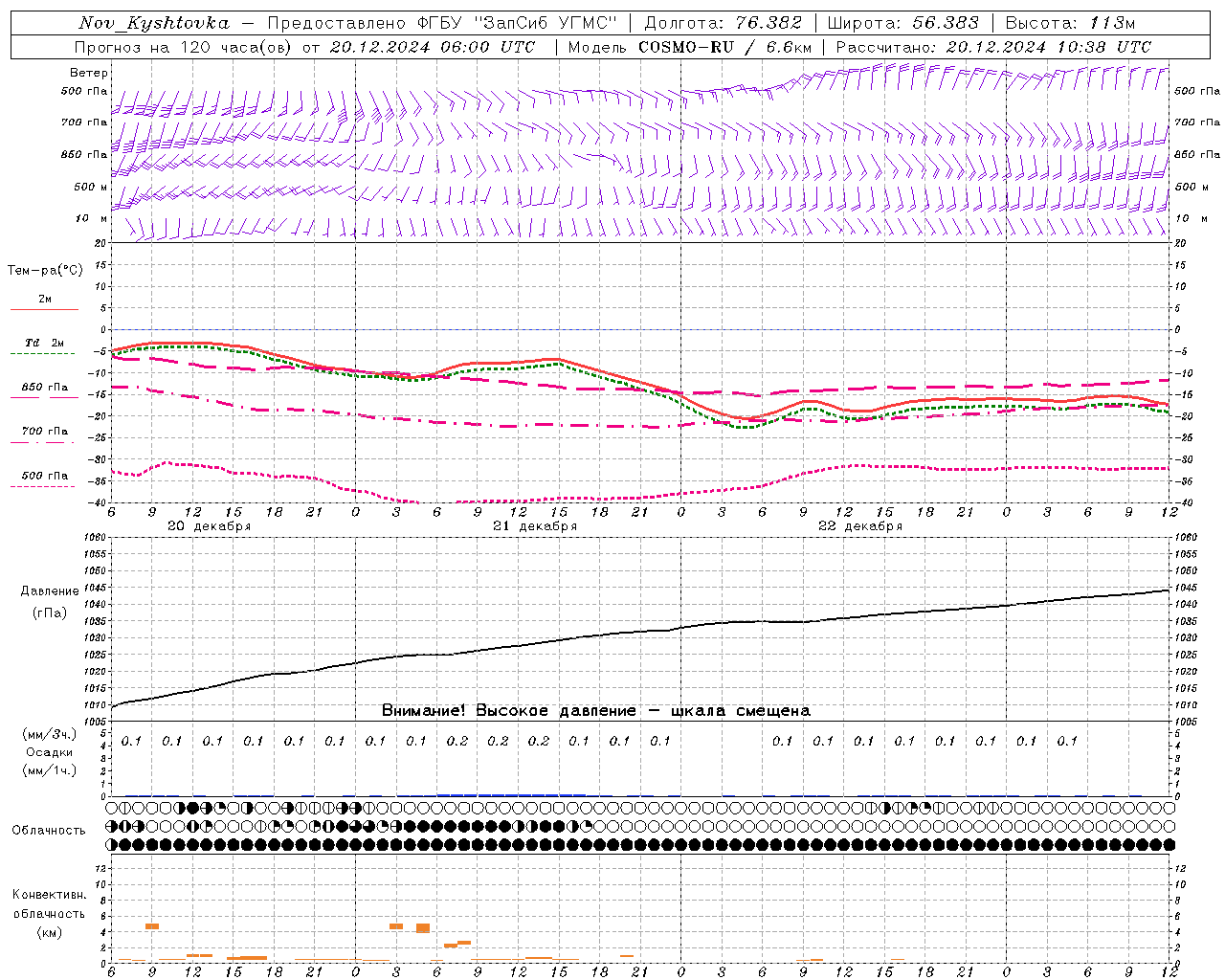Click the forecast line Прогноз на 120 часа(ов)
The image size is (1225, 980).
point(184,47)
